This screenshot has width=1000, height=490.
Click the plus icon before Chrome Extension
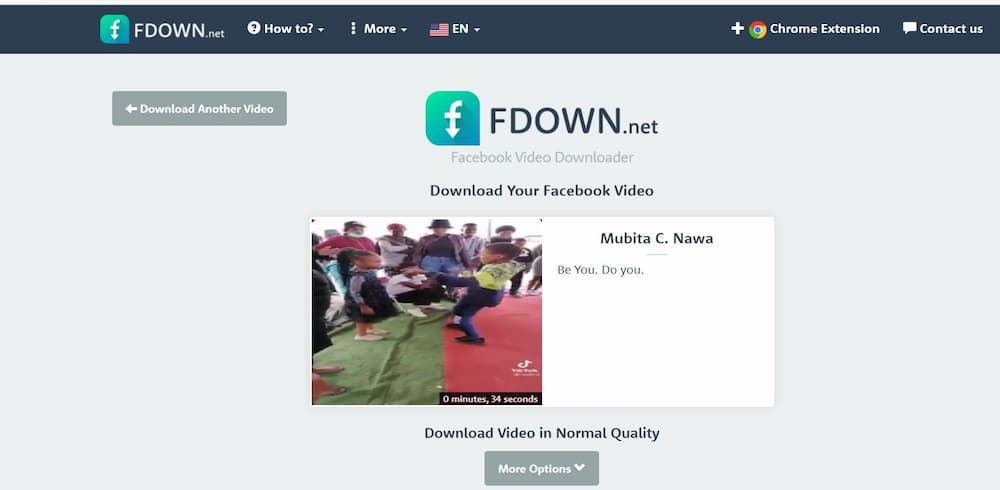coord(738,29)
